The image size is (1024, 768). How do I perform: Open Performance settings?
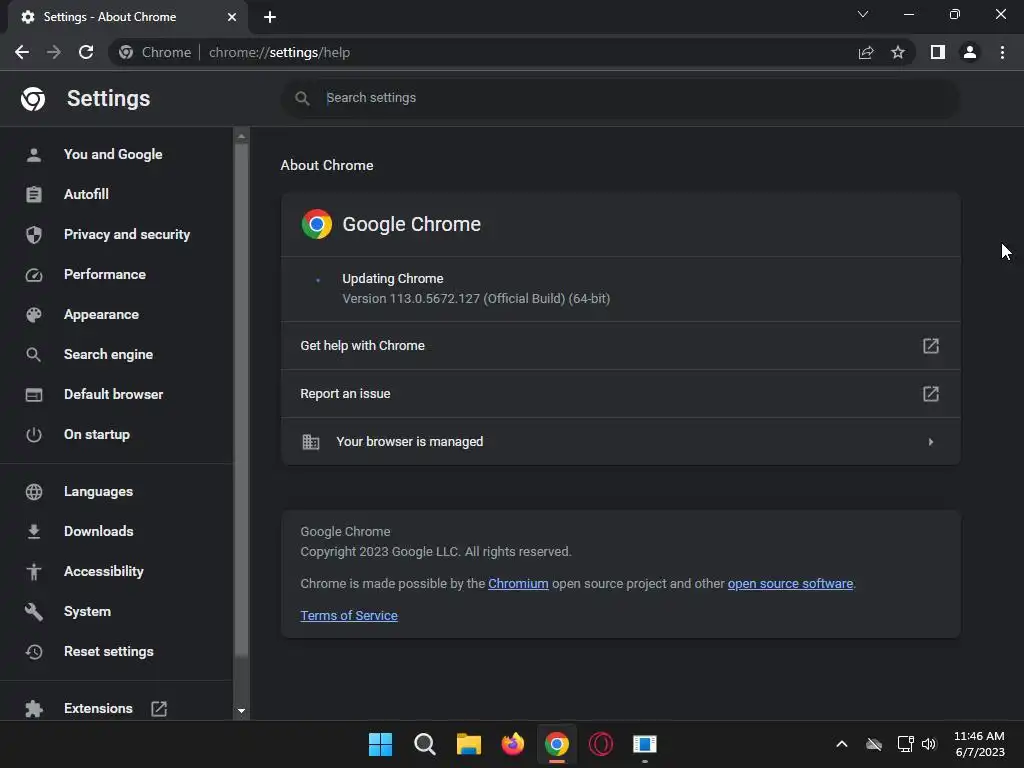104,274
